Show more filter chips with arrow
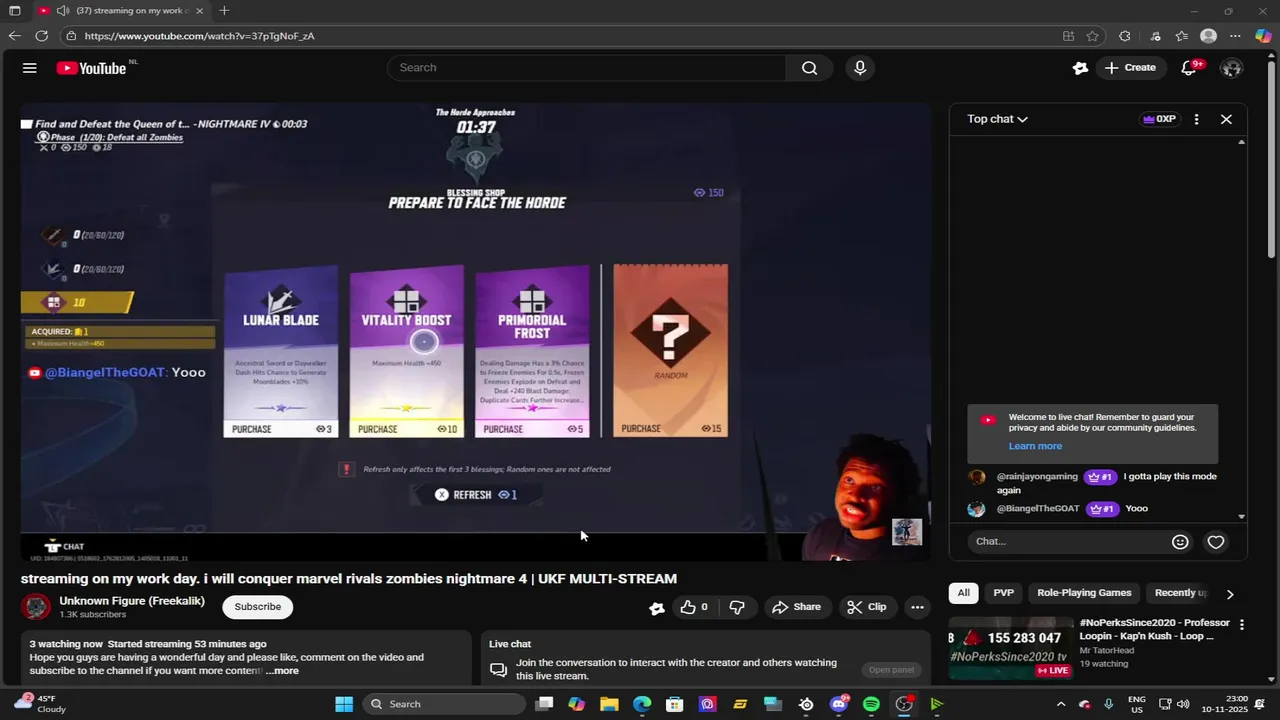Viewport: 1280px width, 720px height. (1230, 594)
